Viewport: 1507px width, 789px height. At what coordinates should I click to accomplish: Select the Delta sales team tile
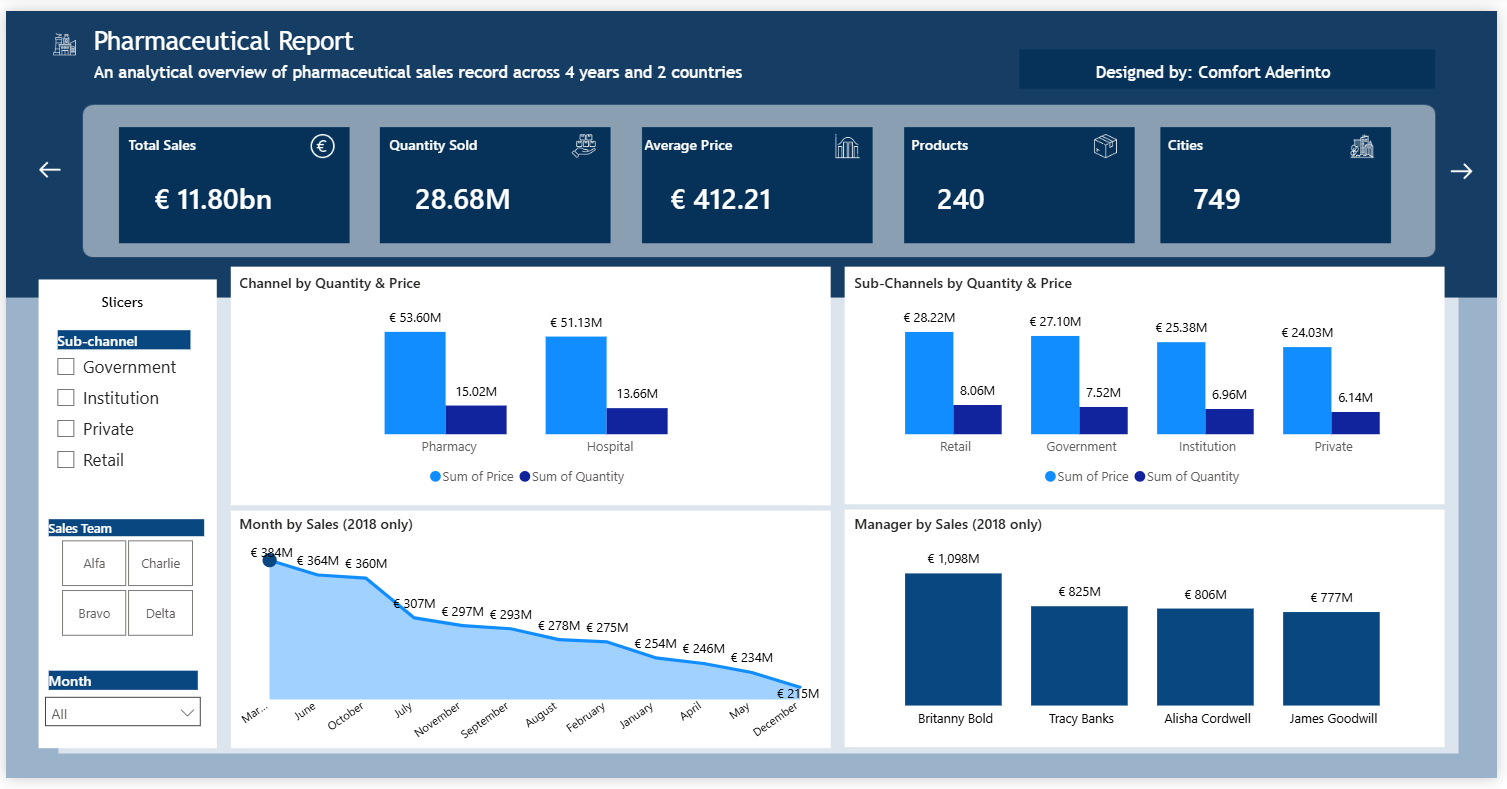coord(160,613)
